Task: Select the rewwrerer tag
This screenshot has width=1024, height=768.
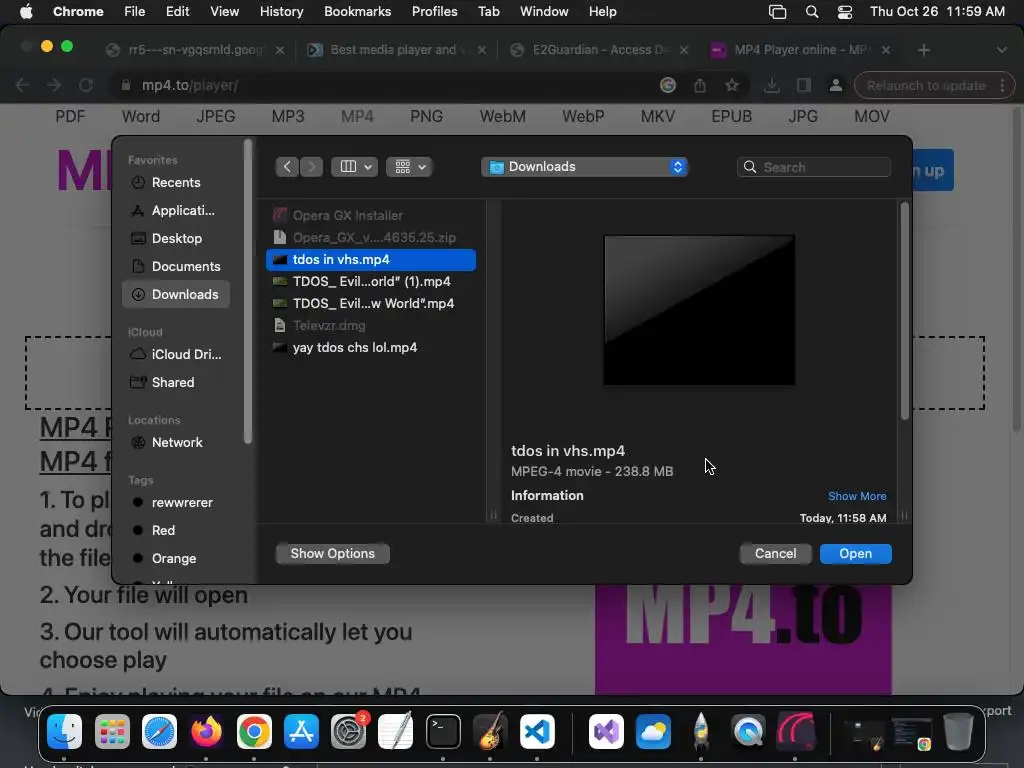Action: pos(175,503)
